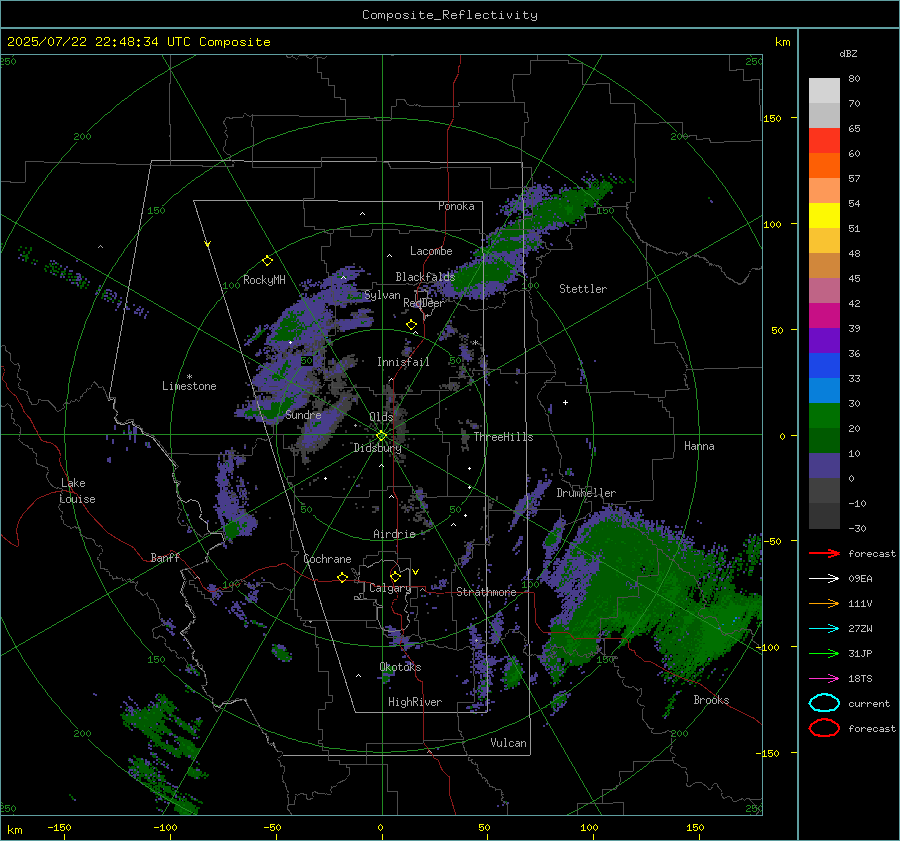Viewport: 900px width, 841px height.
Task: Click the orange 111V arrow icon
Action: pos(824,603)
